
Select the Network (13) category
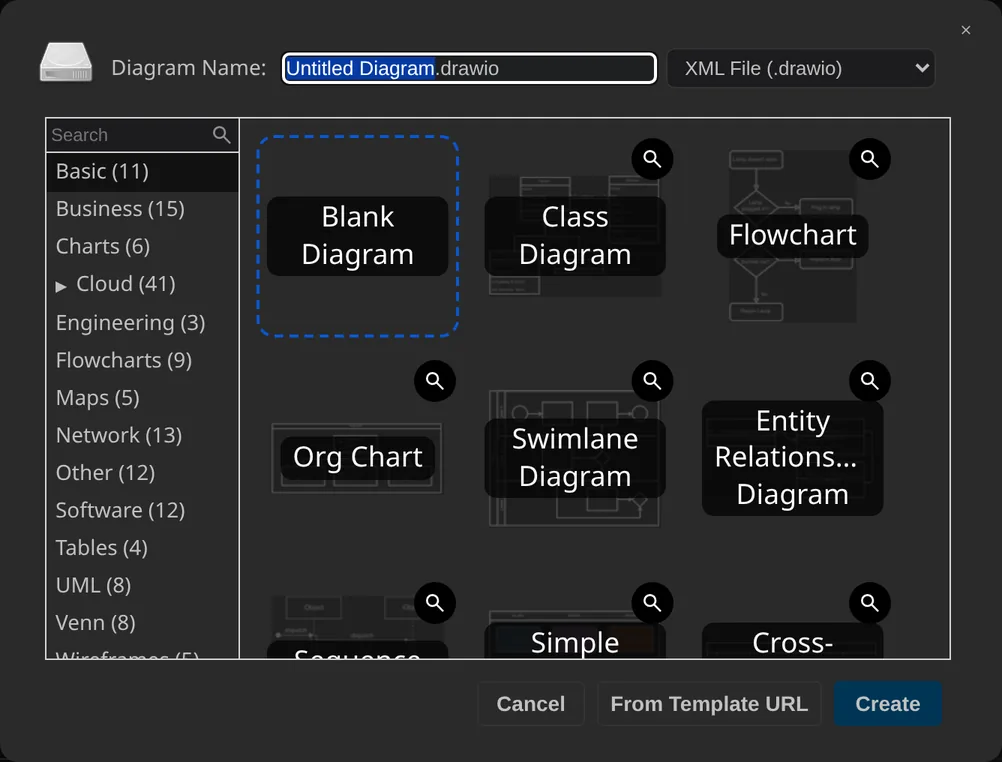[x=142, y=435]
